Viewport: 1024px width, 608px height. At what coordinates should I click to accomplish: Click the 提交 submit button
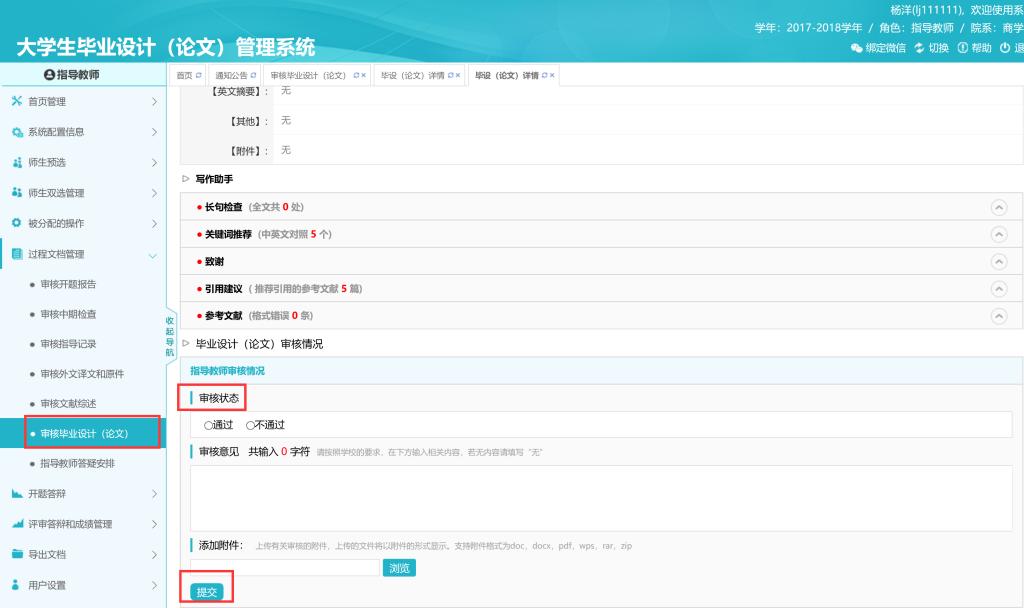(207, 592)
